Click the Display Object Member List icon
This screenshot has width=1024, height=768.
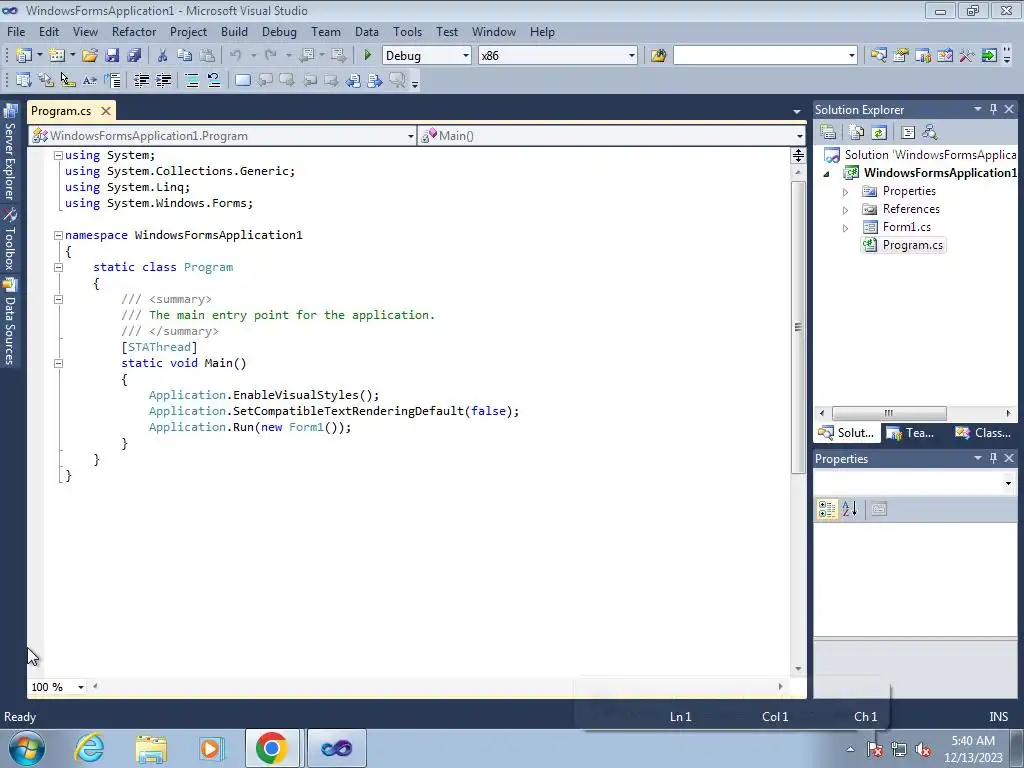click(24, 80)
